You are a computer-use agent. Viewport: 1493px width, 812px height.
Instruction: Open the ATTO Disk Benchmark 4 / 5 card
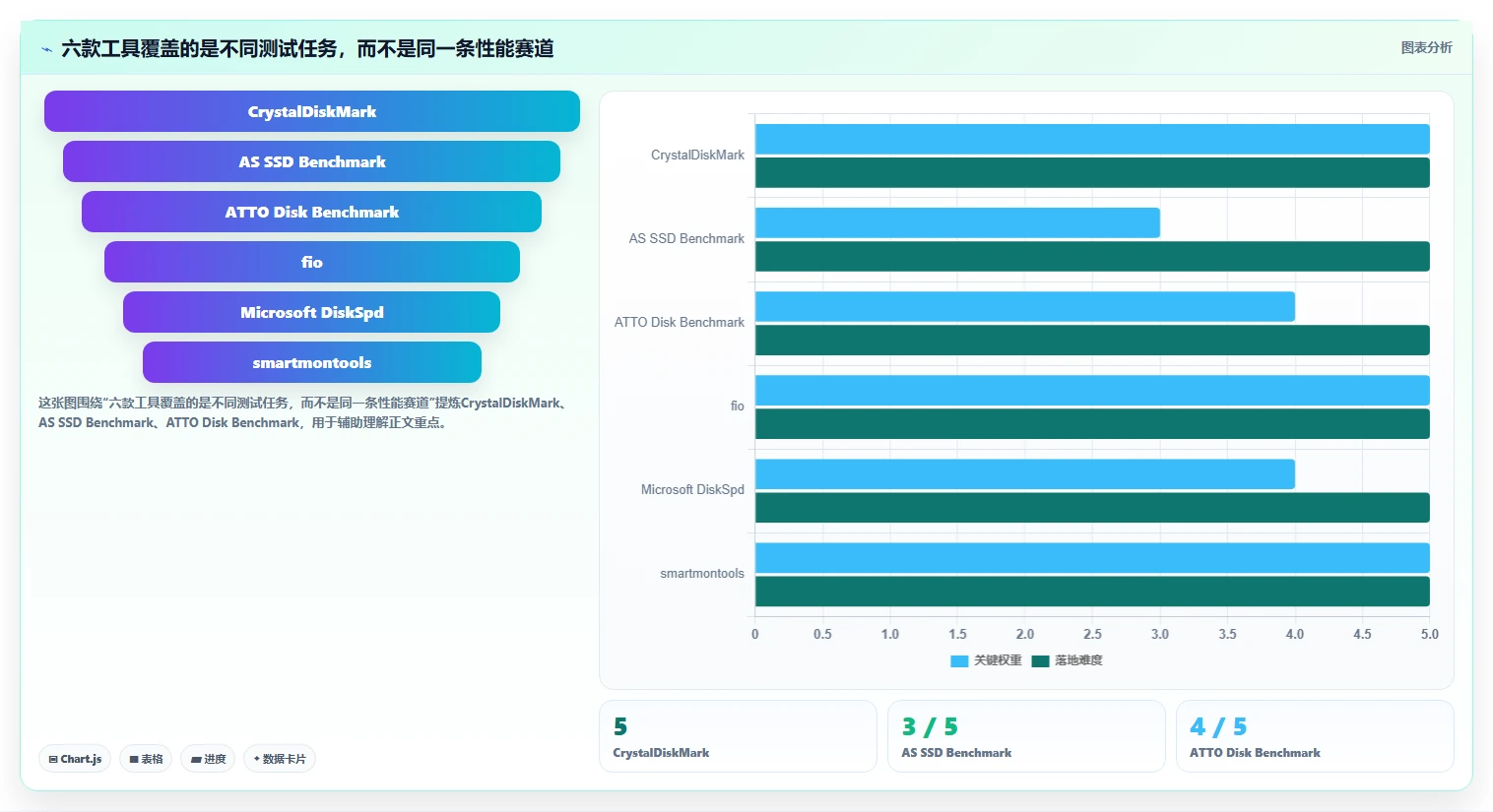1315,736
